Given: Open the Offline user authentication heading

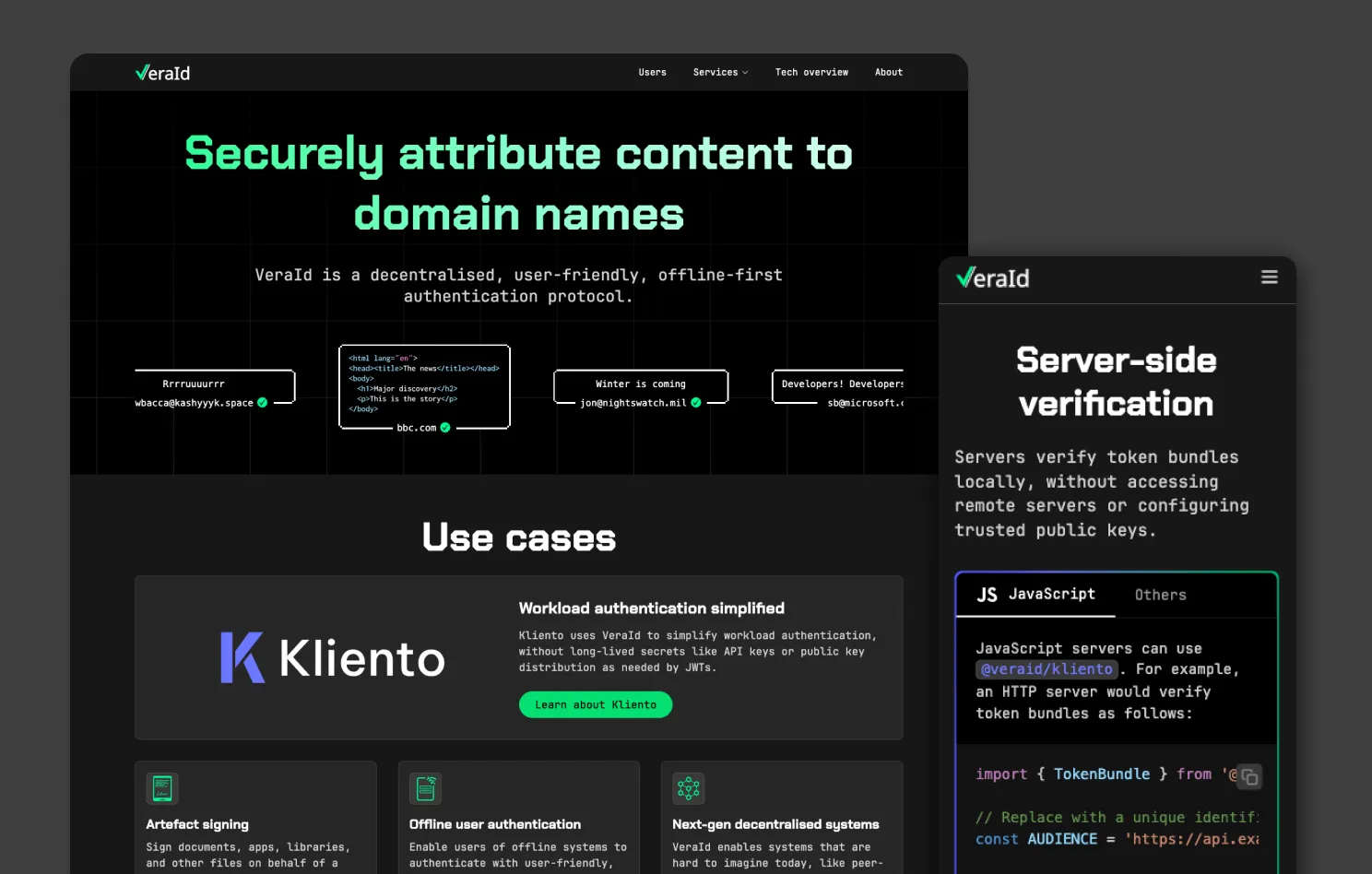Looking at the screenshot, I should (x=495, y=824).
